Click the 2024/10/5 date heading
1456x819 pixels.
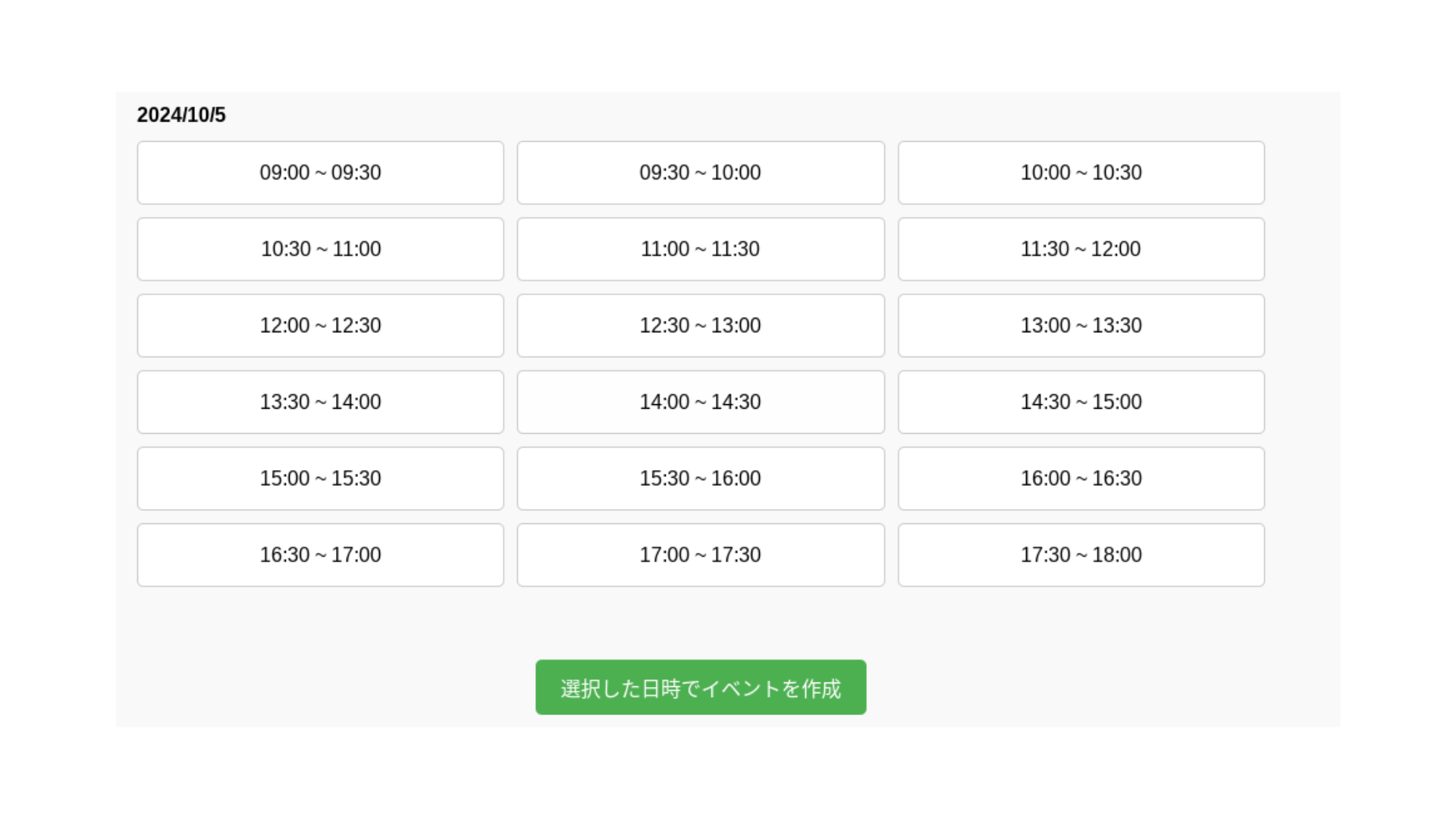pos(180,115)
